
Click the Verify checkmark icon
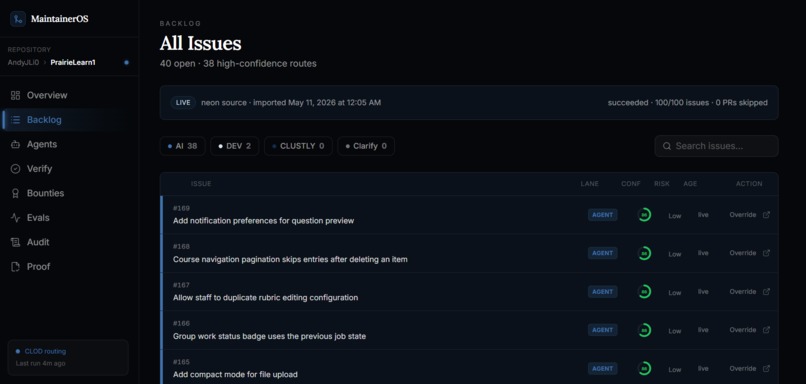click(15, 169)
